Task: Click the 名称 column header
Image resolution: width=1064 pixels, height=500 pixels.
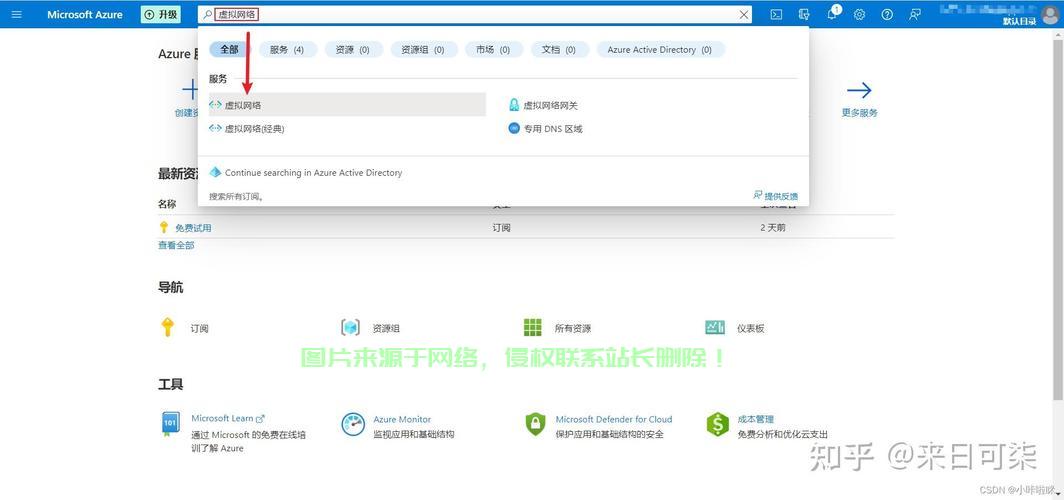Action: tap(167, 204)
